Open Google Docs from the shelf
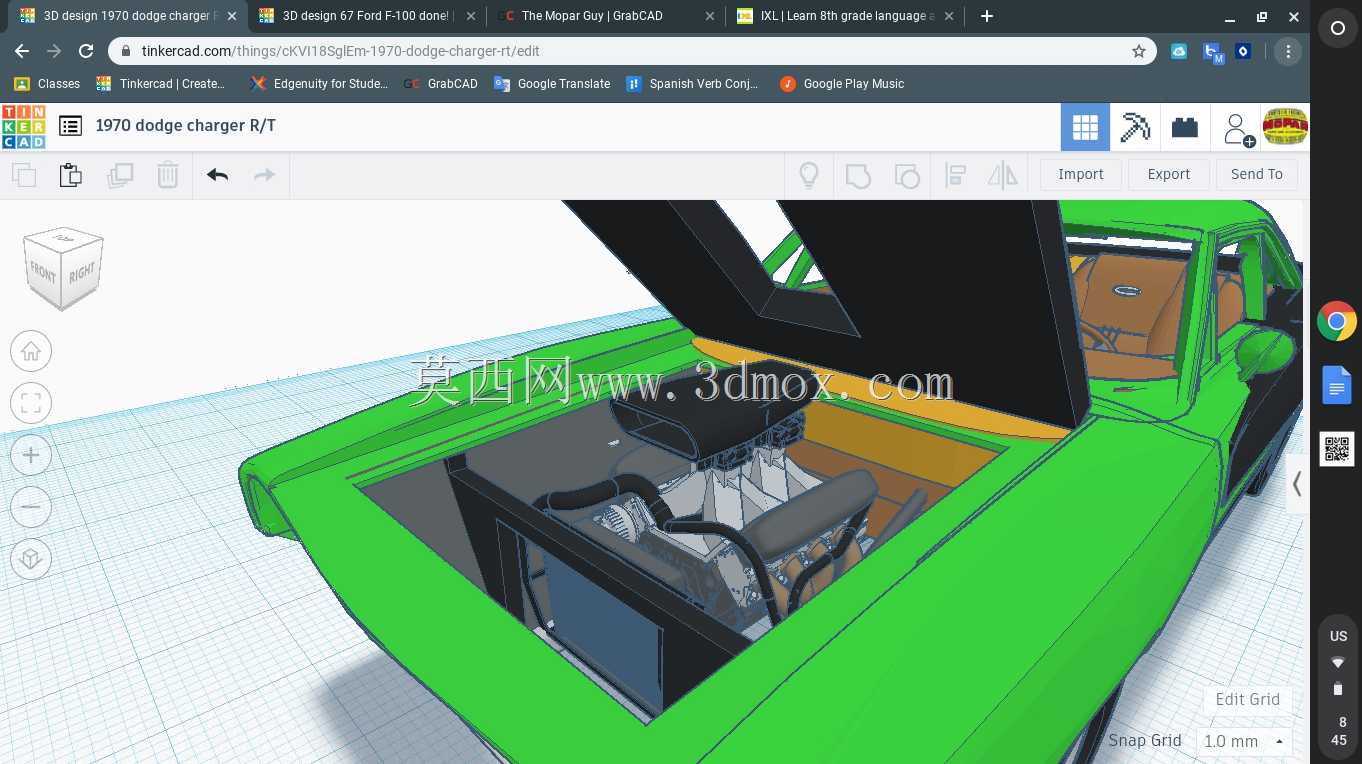The image size is (1362, 764). [x=1337, y=385]
